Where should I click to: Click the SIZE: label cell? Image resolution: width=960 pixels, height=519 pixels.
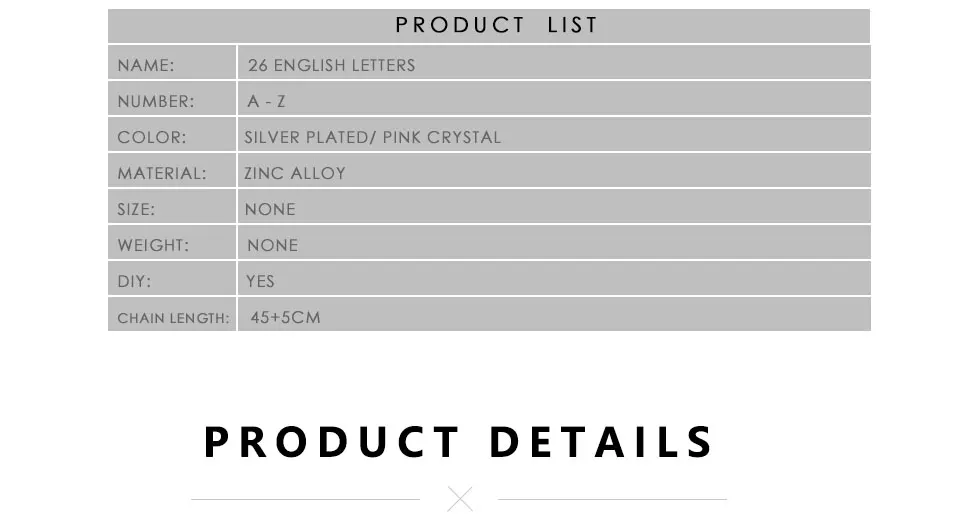click(172, 207)
